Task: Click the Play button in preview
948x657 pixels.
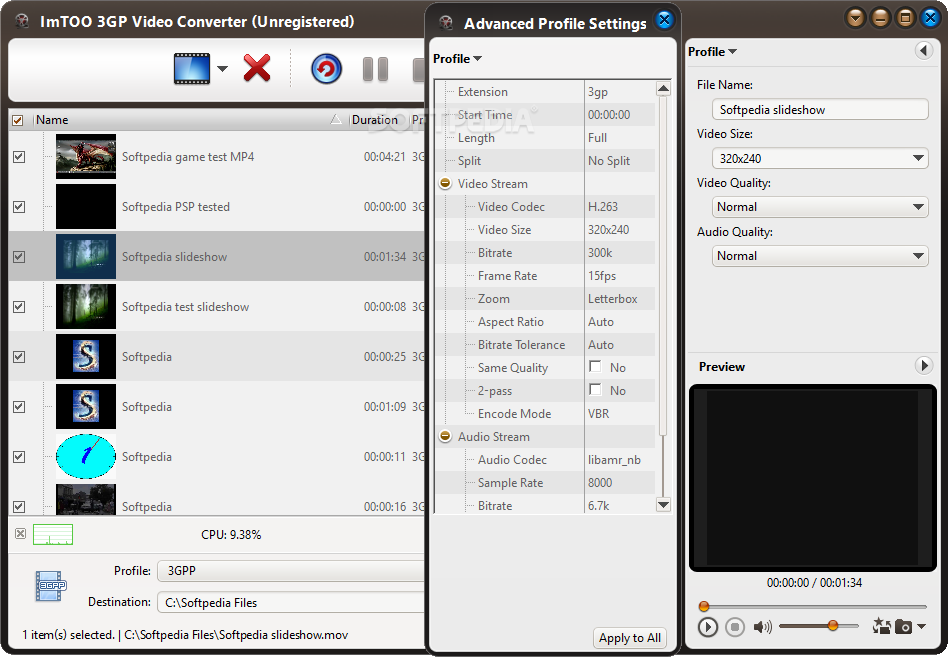Action: pos(707,627)
